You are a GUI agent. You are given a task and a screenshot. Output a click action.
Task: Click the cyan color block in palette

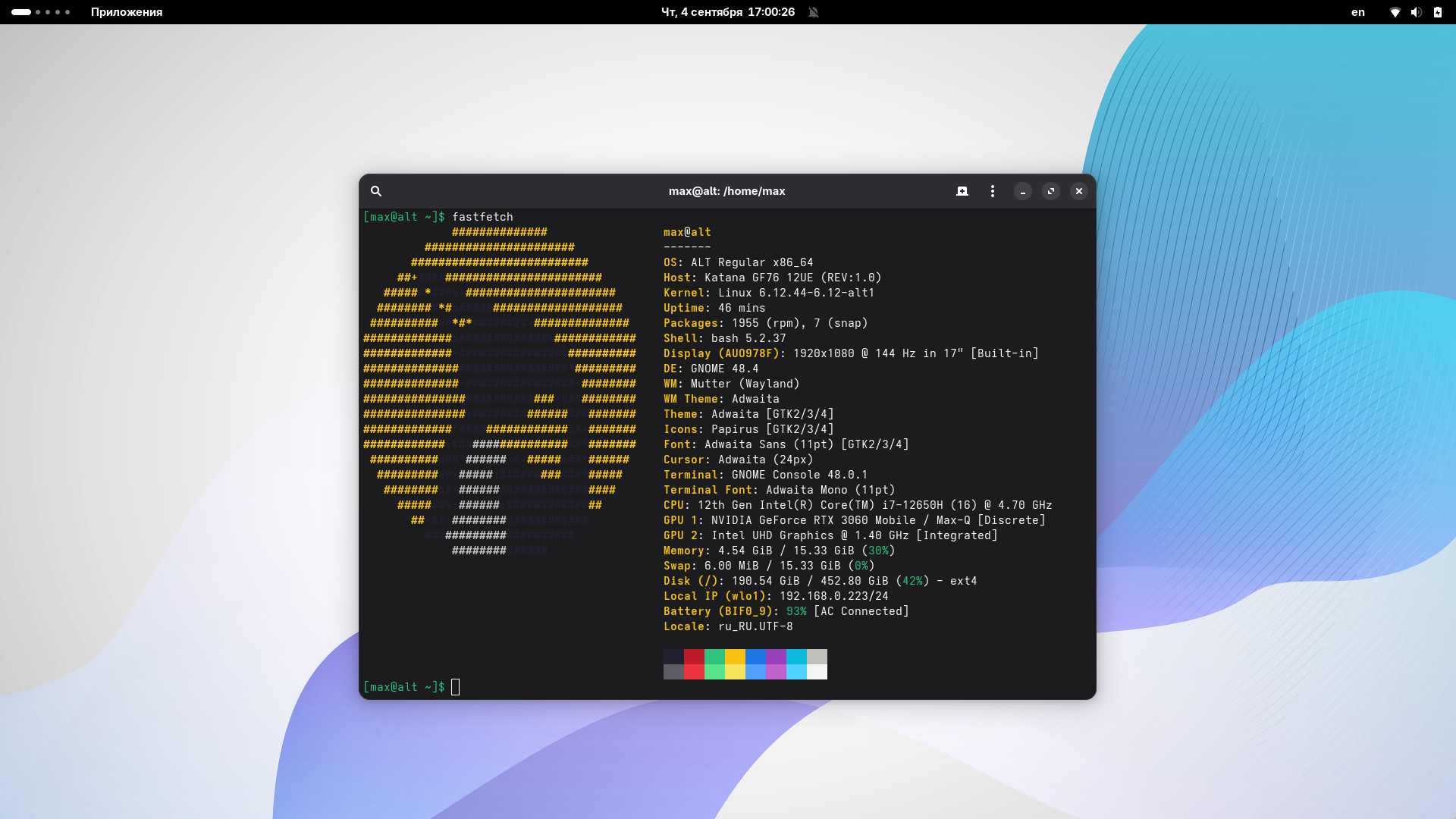796,657
